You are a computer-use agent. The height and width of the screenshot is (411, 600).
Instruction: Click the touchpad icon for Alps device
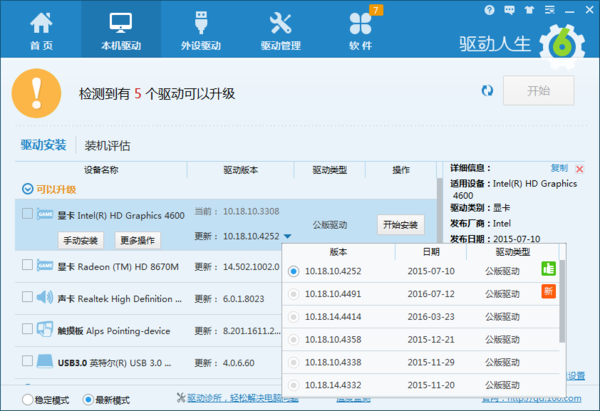[45, 329]
